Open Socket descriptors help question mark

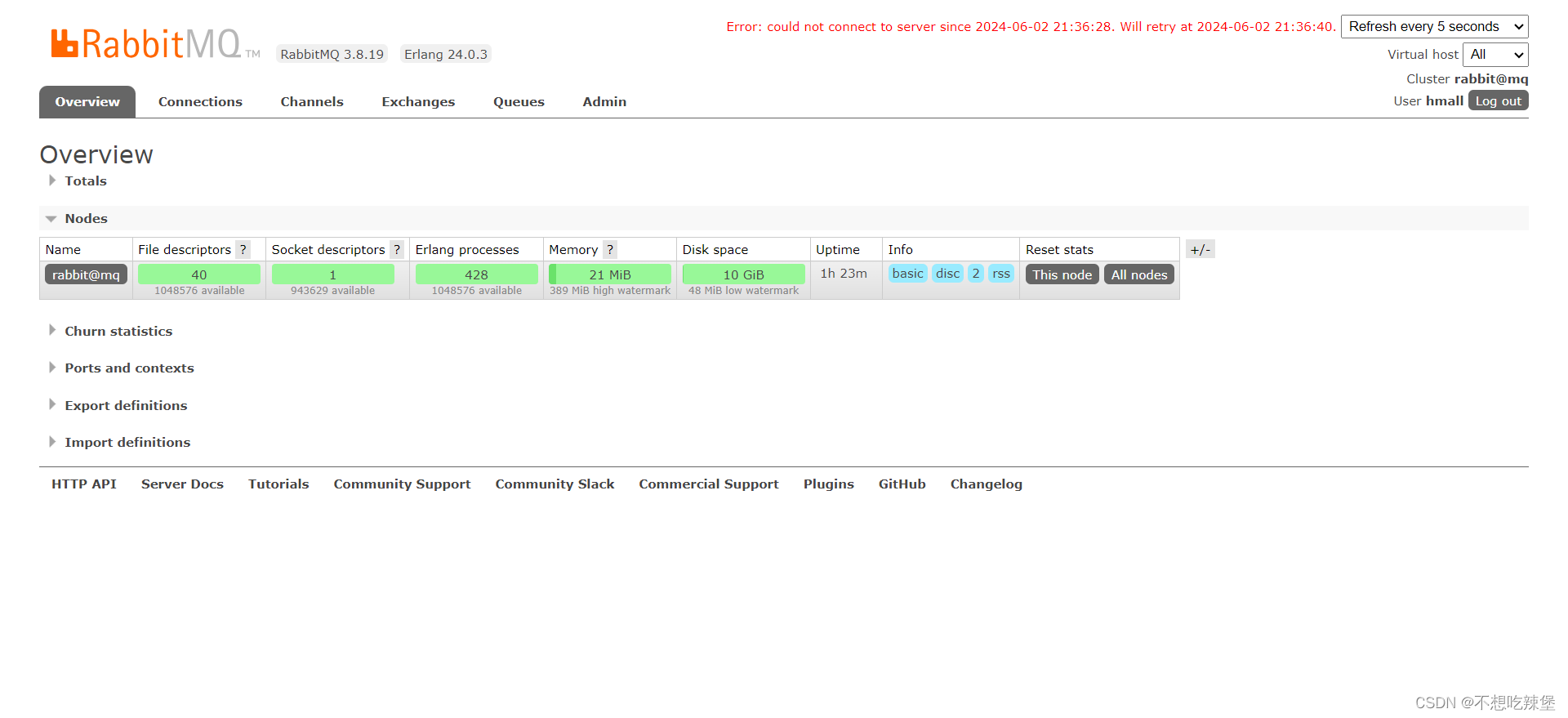pos(397,250)
